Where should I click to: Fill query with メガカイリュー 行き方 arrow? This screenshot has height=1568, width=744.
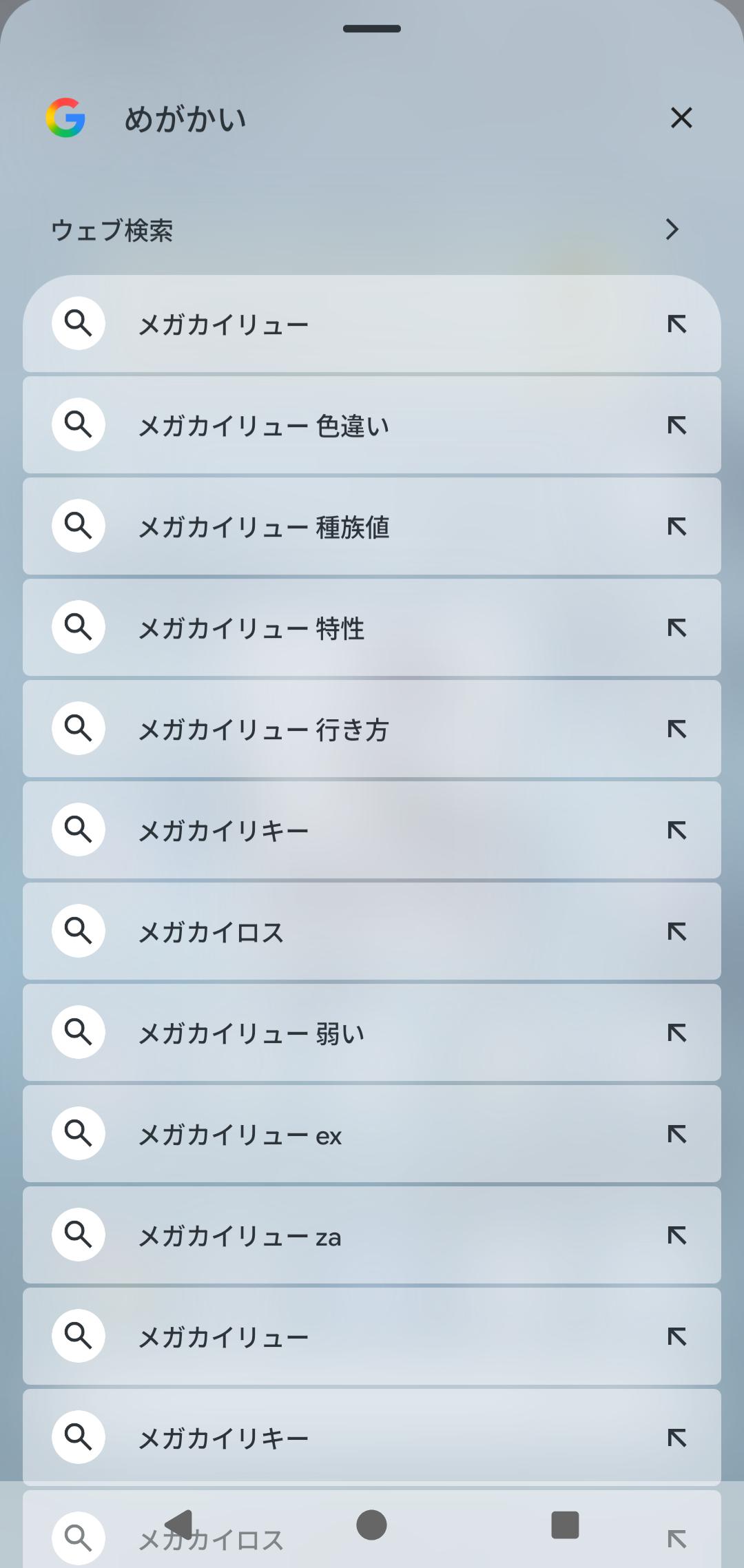point(677,729)
